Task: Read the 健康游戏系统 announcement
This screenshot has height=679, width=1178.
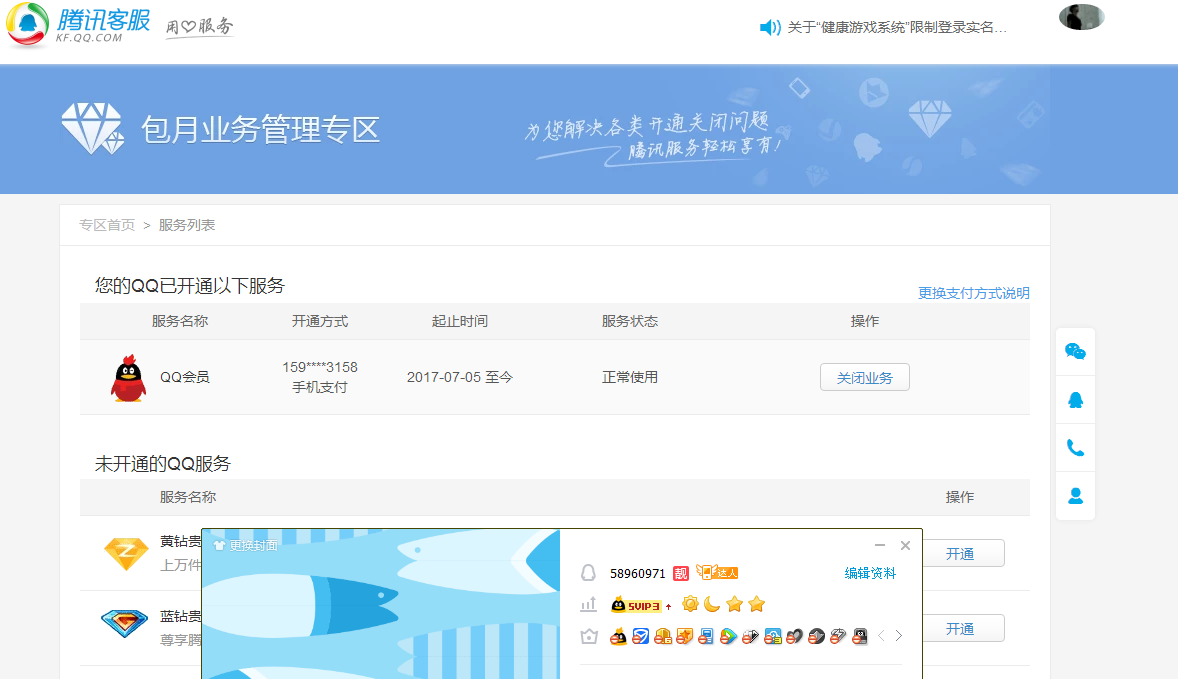Action: coord(897,28)
